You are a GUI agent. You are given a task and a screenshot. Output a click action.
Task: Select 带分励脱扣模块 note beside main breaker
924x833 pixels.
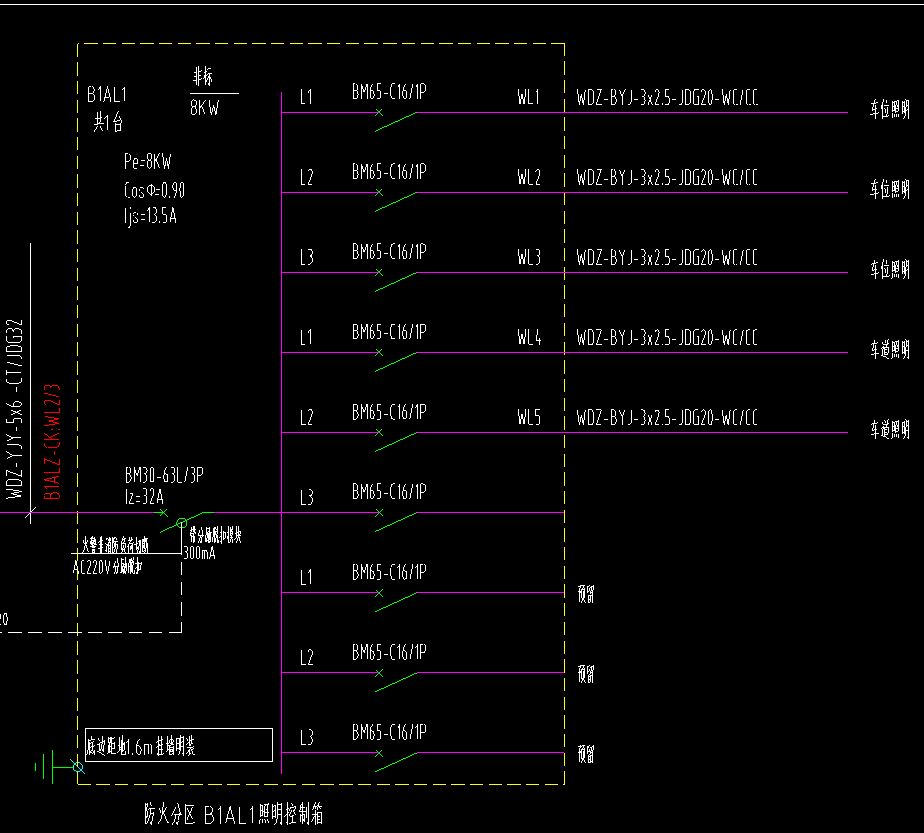point(215,534)
